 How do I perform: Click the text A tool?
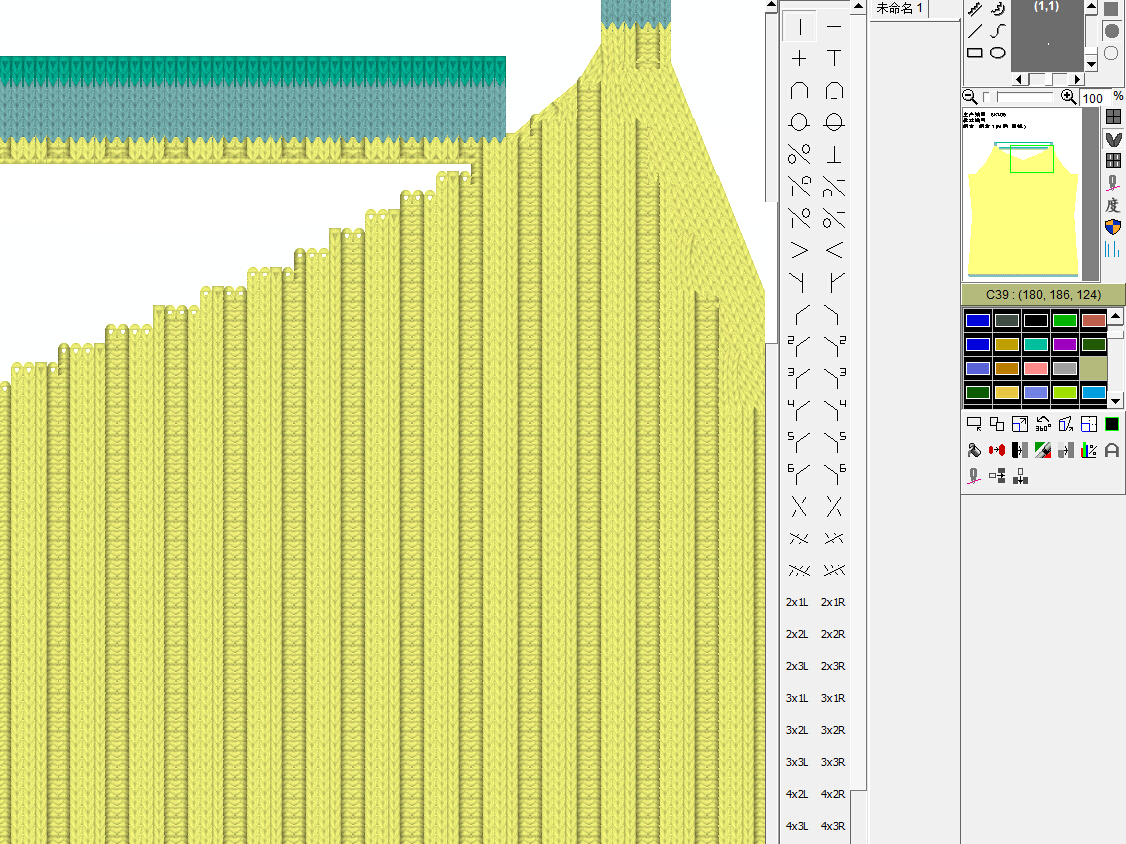[x=1112, y=450]
